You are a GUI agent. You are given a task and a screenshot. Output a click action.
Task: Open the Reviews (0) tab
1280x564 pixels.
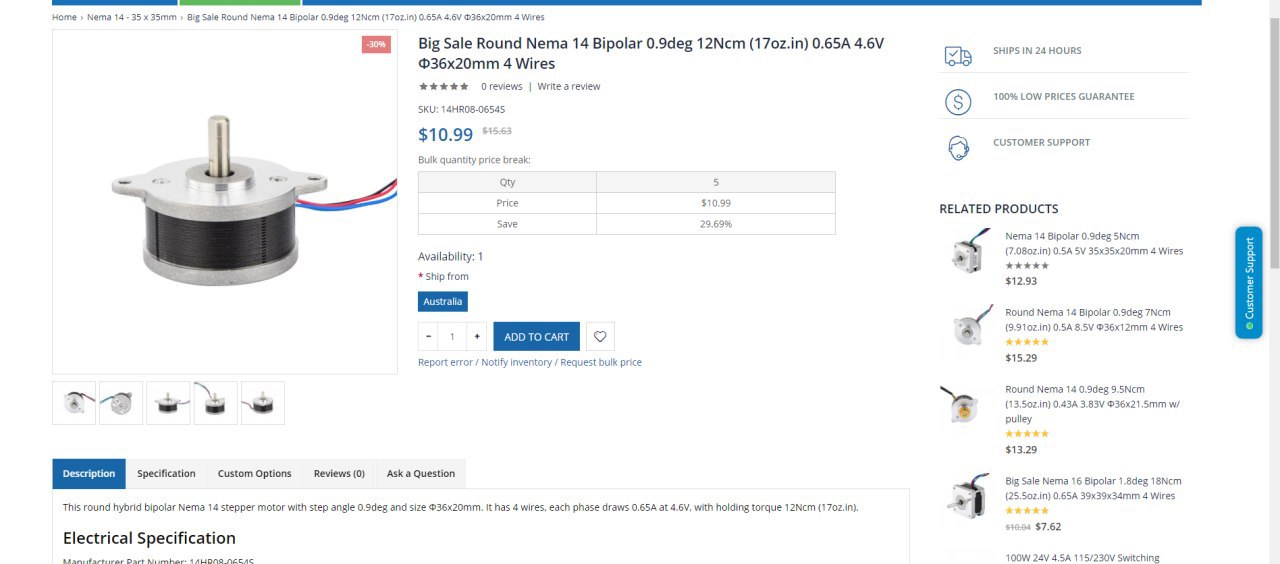click(x=339, y=474)
